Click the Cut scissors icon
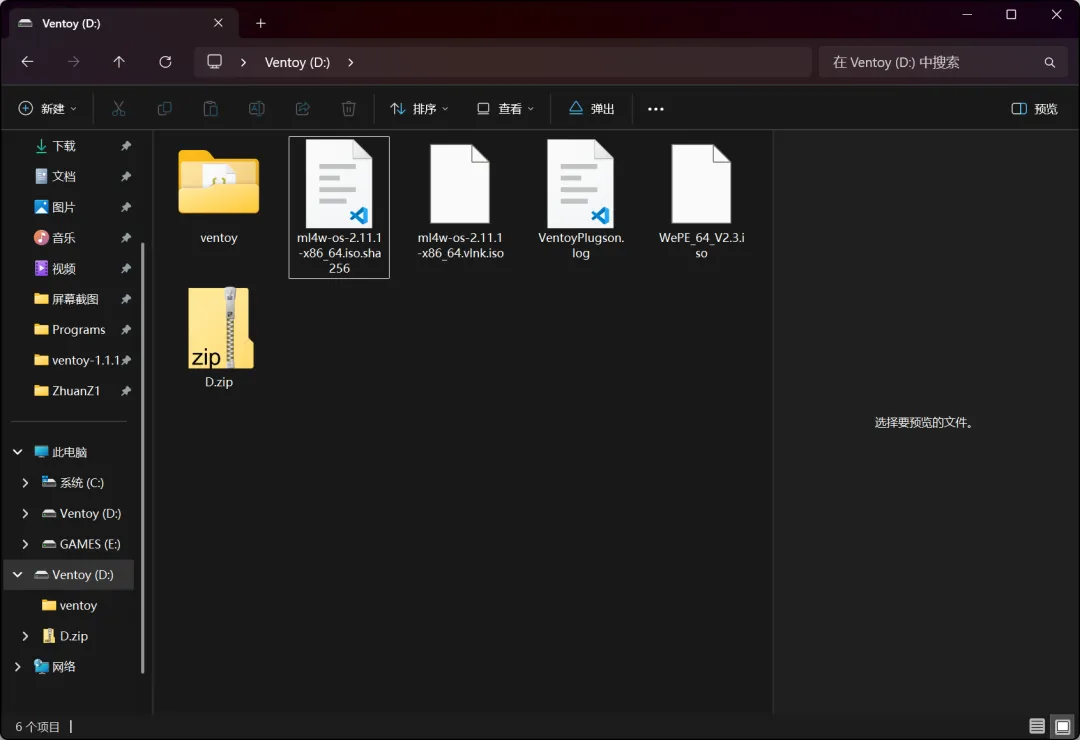Image resolution: width=1080 pixels, height=740 pixels. point(118,108)
